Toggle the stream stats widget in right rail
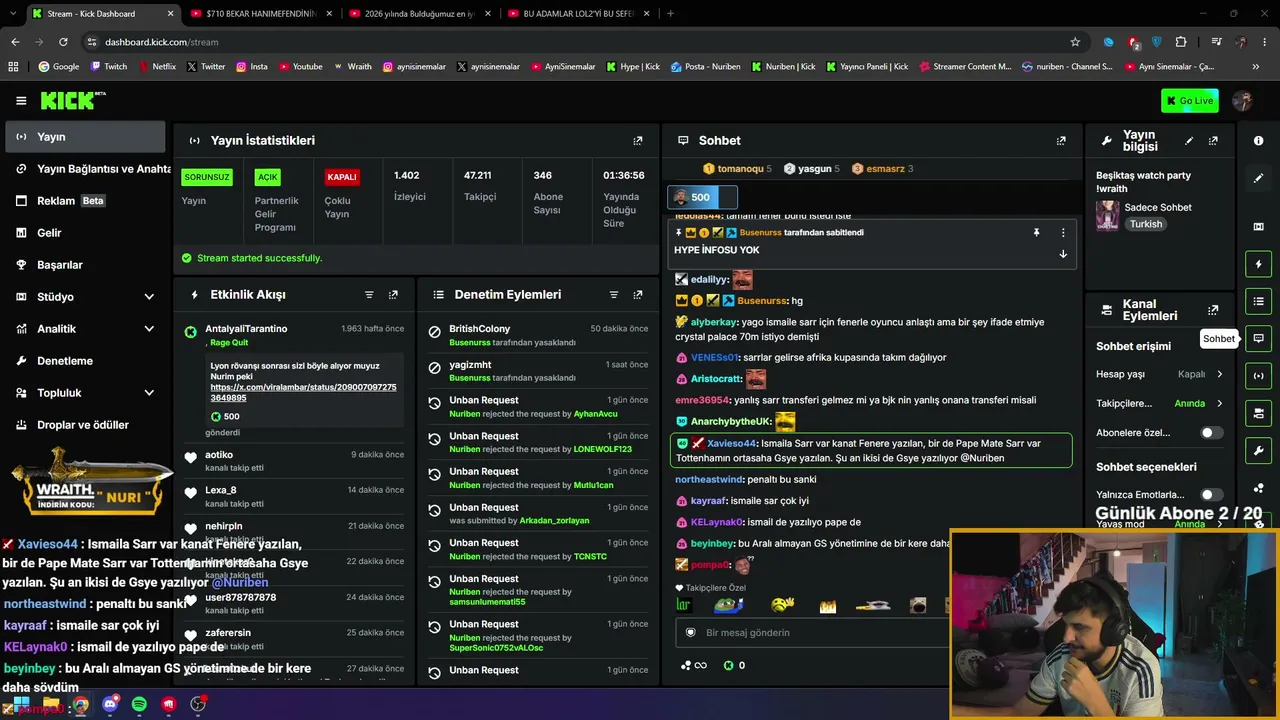The image size is (1280, 720). (x=1258, y=376)
